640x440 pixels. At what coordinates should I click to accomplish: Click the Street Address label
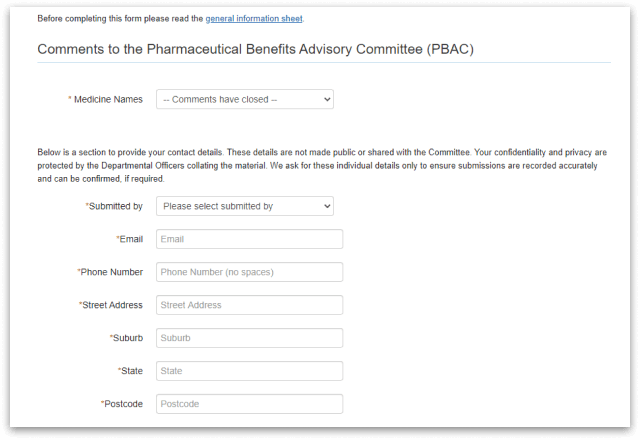click(x=112, y=305)
